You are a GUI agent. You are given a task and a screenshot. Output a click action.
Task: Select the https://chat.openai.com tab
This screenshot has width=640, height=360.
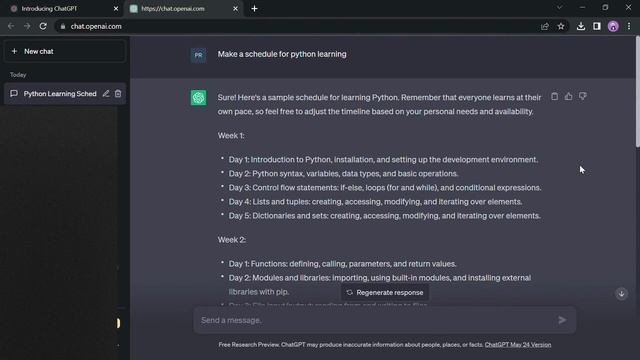(x=184, y=9)
